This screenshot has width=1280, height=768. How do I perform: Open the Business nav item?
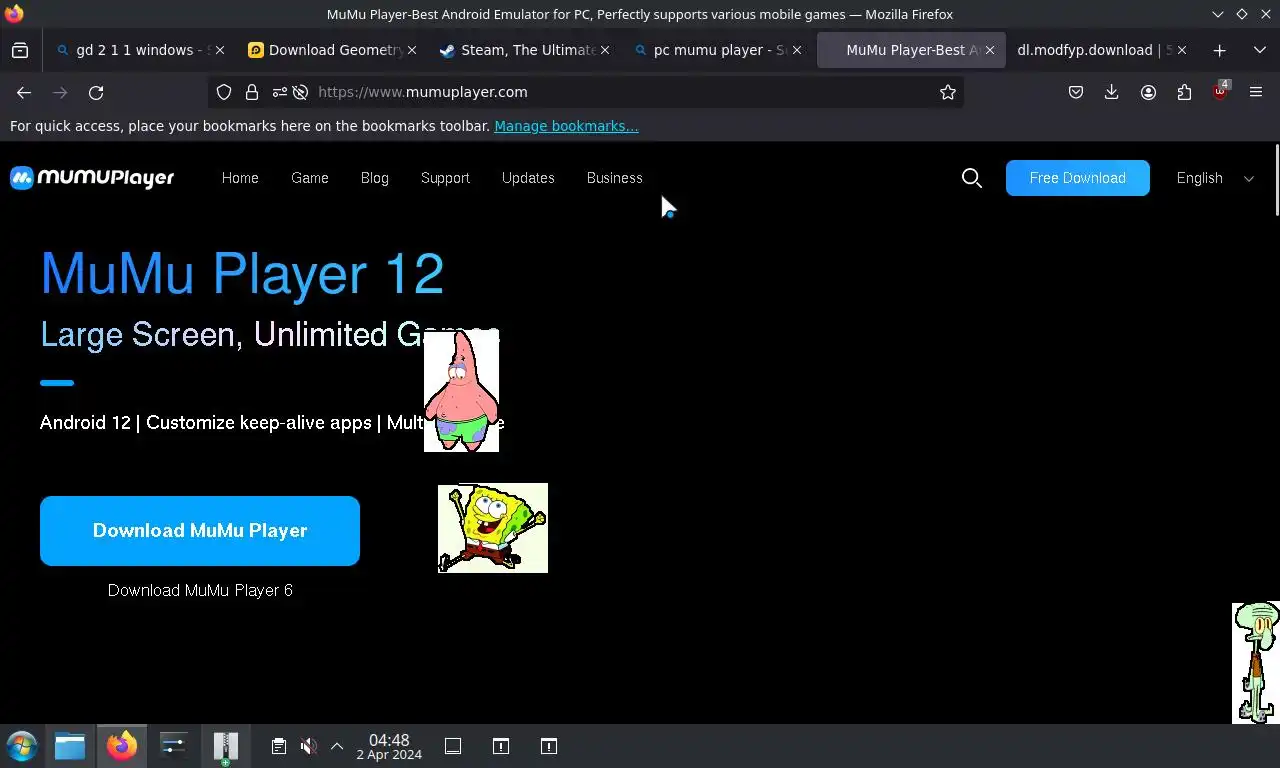(x=615, y=178)
